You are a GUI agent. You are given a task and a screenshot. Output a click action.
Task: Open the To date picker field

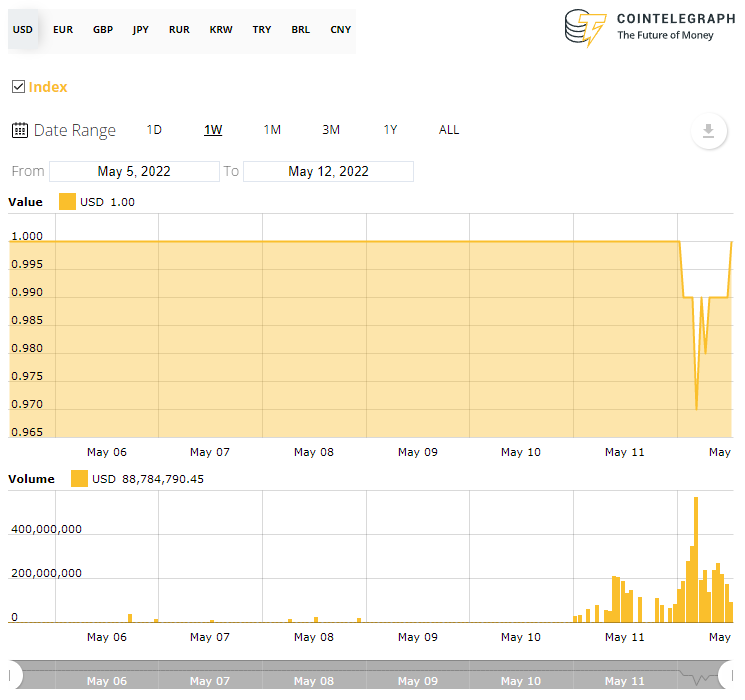pyautogui.click(x=328, y=172)
